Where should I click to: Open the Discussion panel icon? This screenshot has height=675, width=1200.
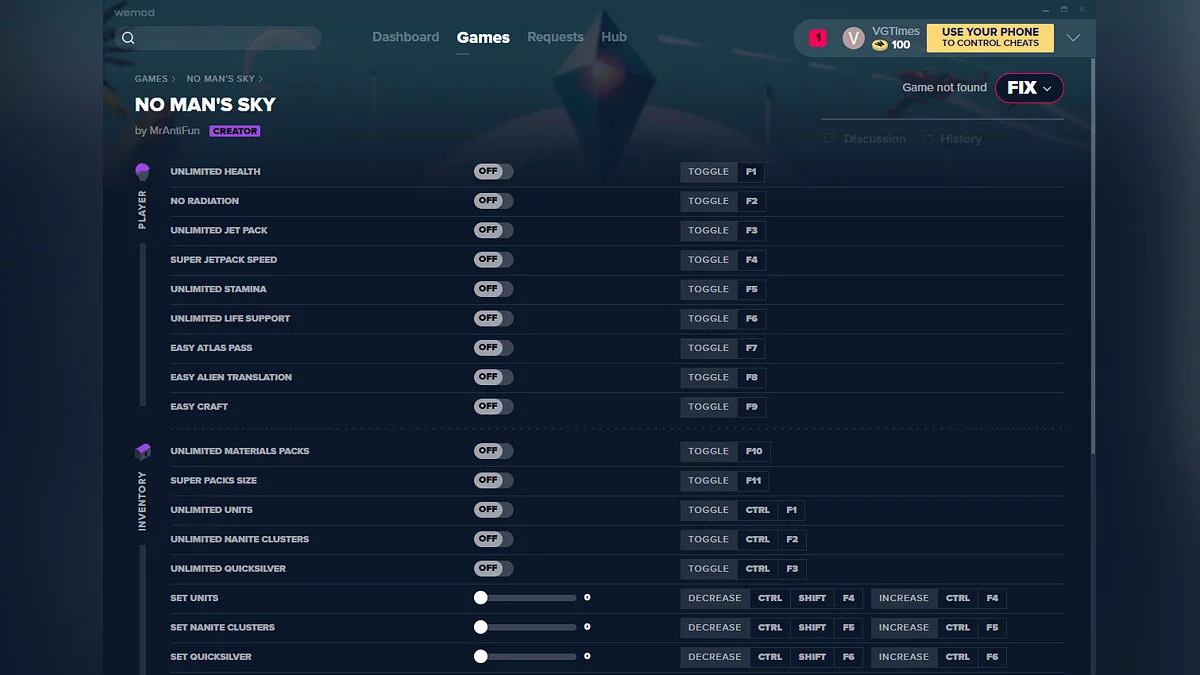pos(829,139)
